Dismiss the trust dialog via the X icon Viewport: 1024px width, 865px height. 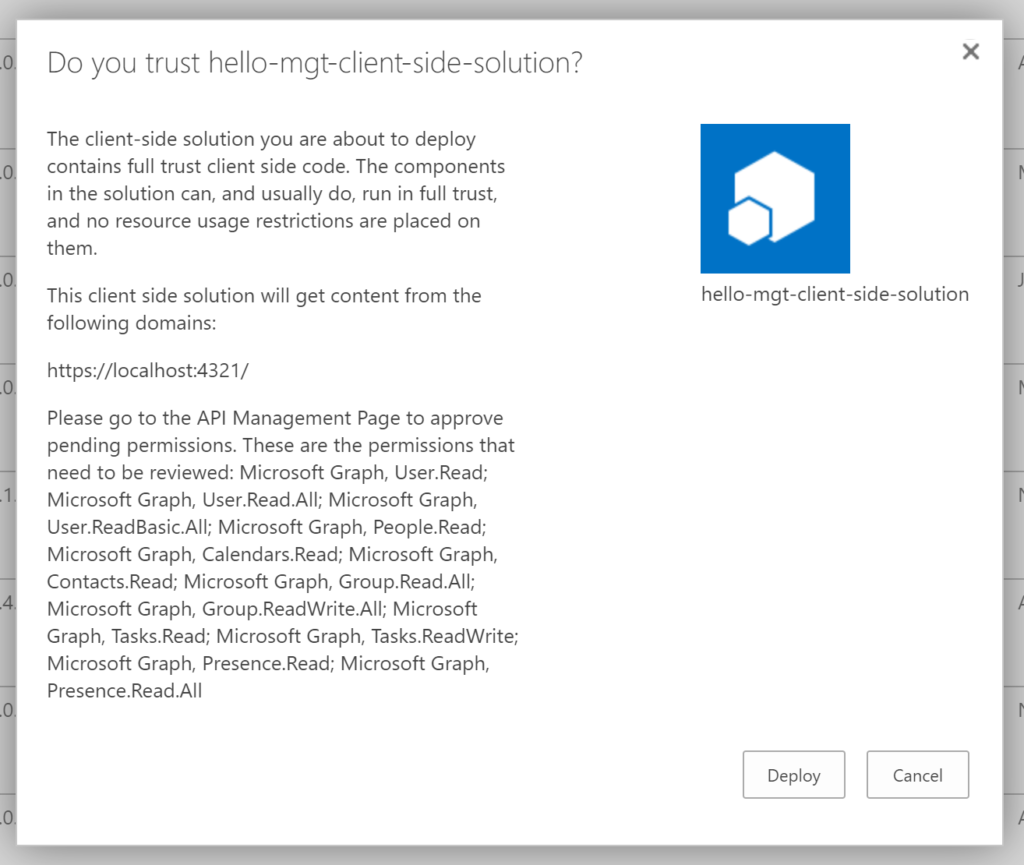(x=970, y=51)
